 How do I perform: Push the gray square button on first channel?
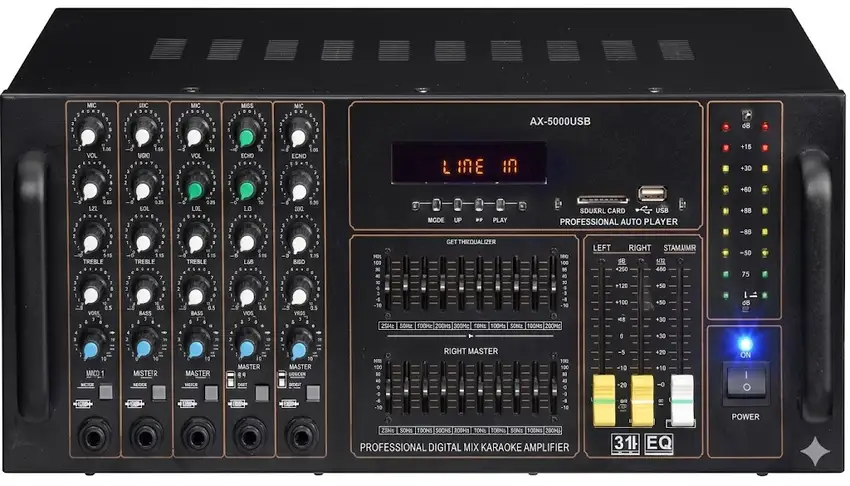pyautogui.click(x=106, y=392)
